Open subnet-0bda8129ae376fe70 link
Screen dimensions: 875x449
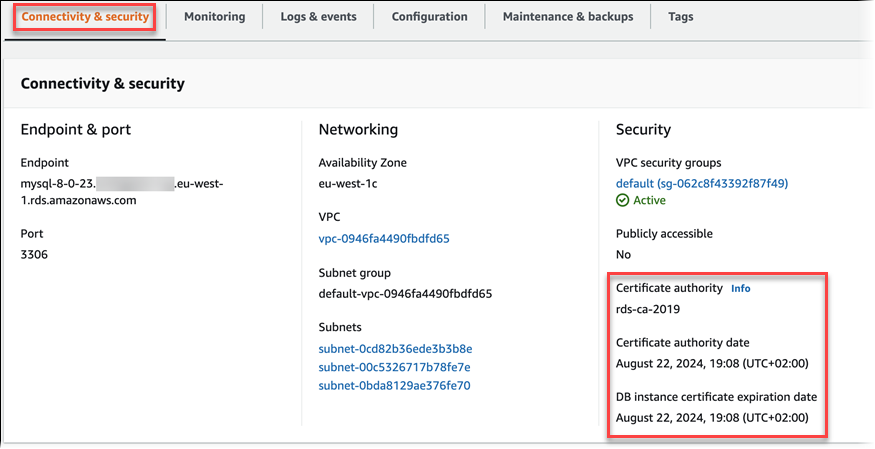pyautogui.click(x=394, y=385)
